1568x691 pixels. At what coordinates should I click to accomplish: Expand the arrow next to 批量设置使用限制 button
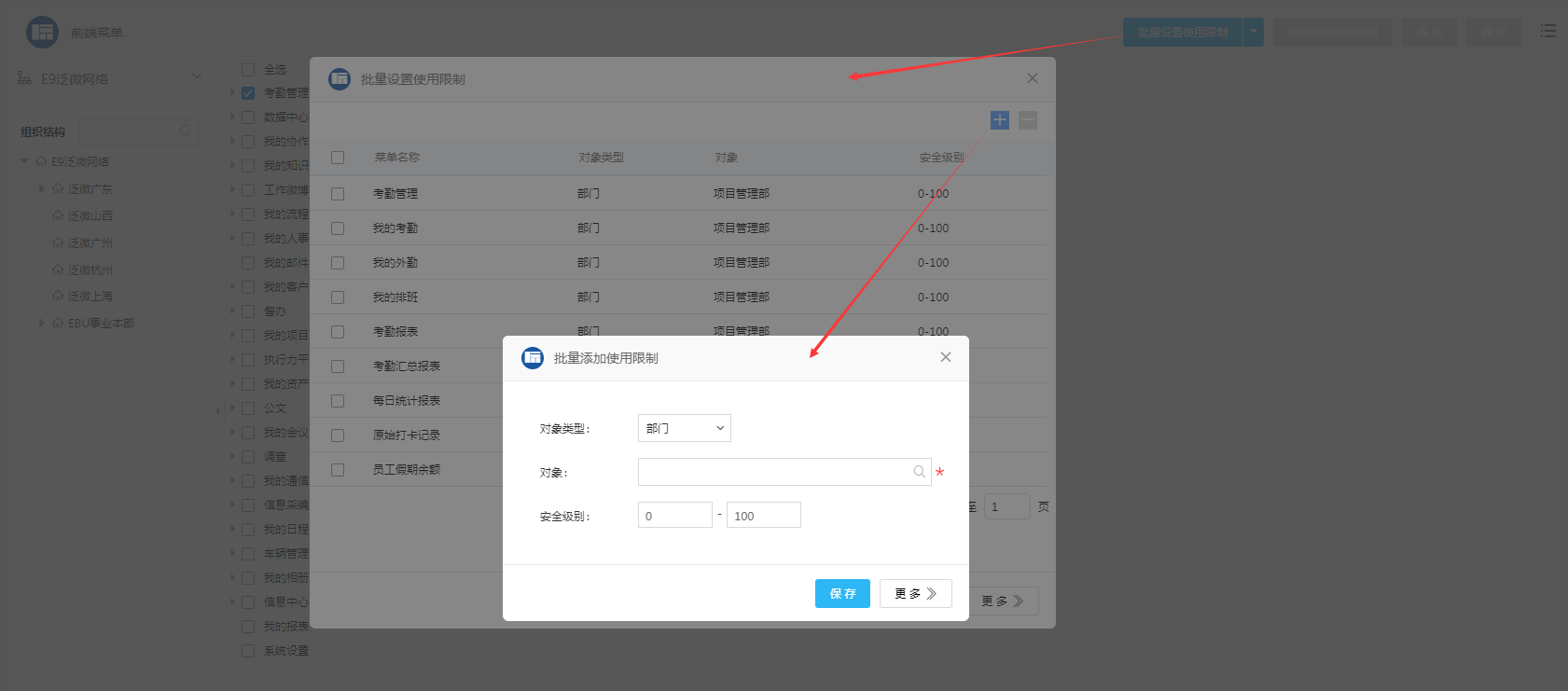[1254, 32]
